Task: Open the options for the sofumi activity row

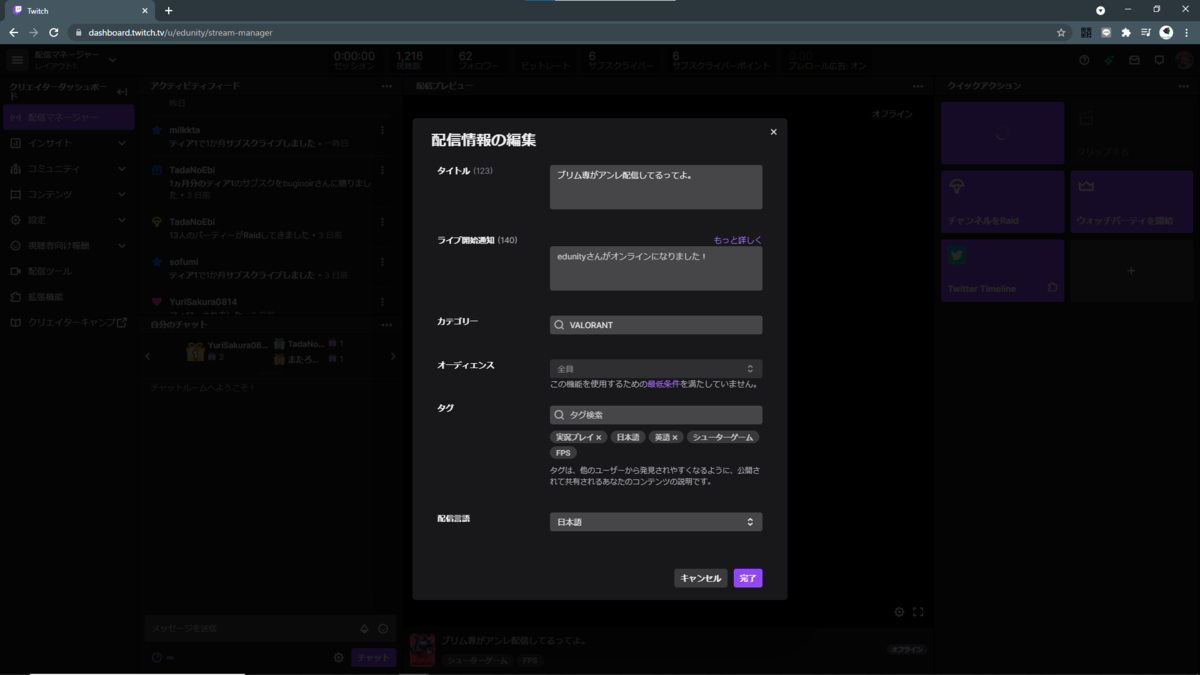Action: 382,262
